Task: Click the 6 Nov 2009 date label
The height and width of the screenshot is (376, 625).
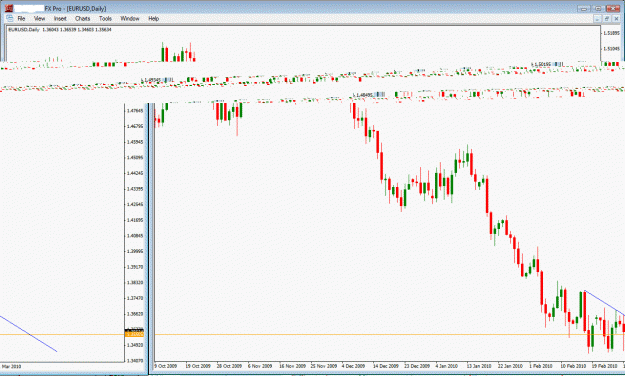Action: pyautogui.click(x=260, y=366)
